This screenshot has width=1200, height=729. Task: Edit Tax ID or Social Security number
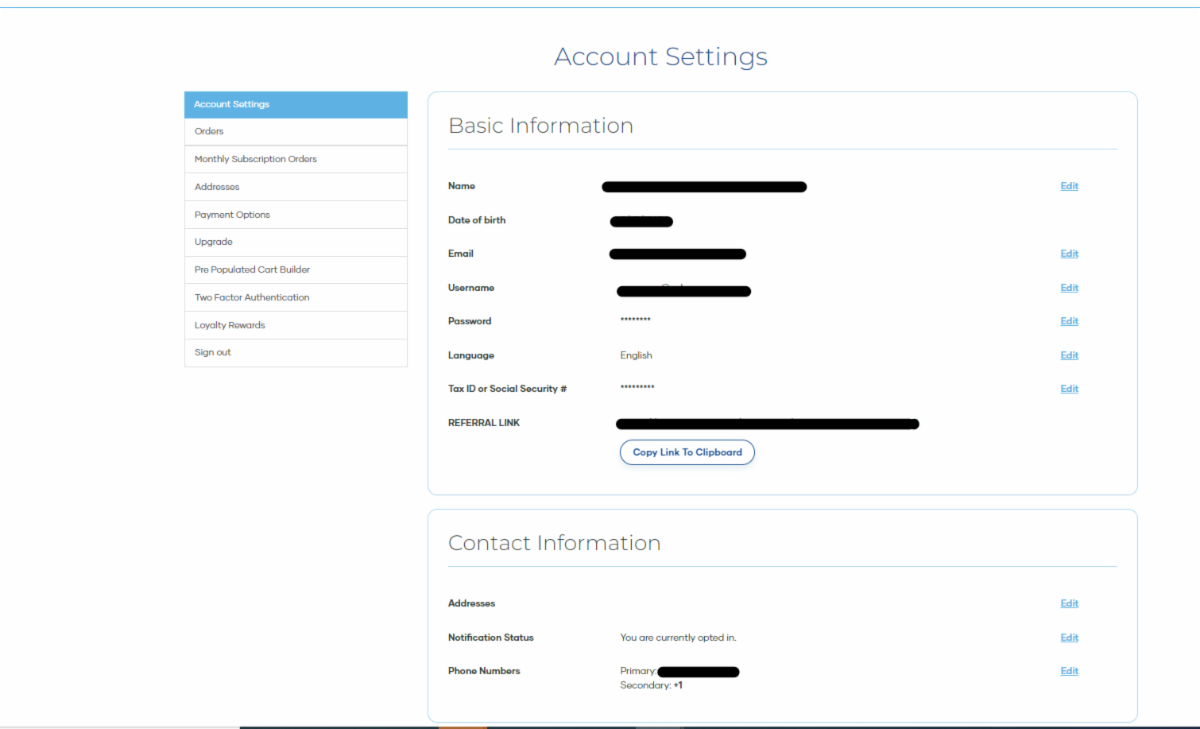coord(1069,389)
